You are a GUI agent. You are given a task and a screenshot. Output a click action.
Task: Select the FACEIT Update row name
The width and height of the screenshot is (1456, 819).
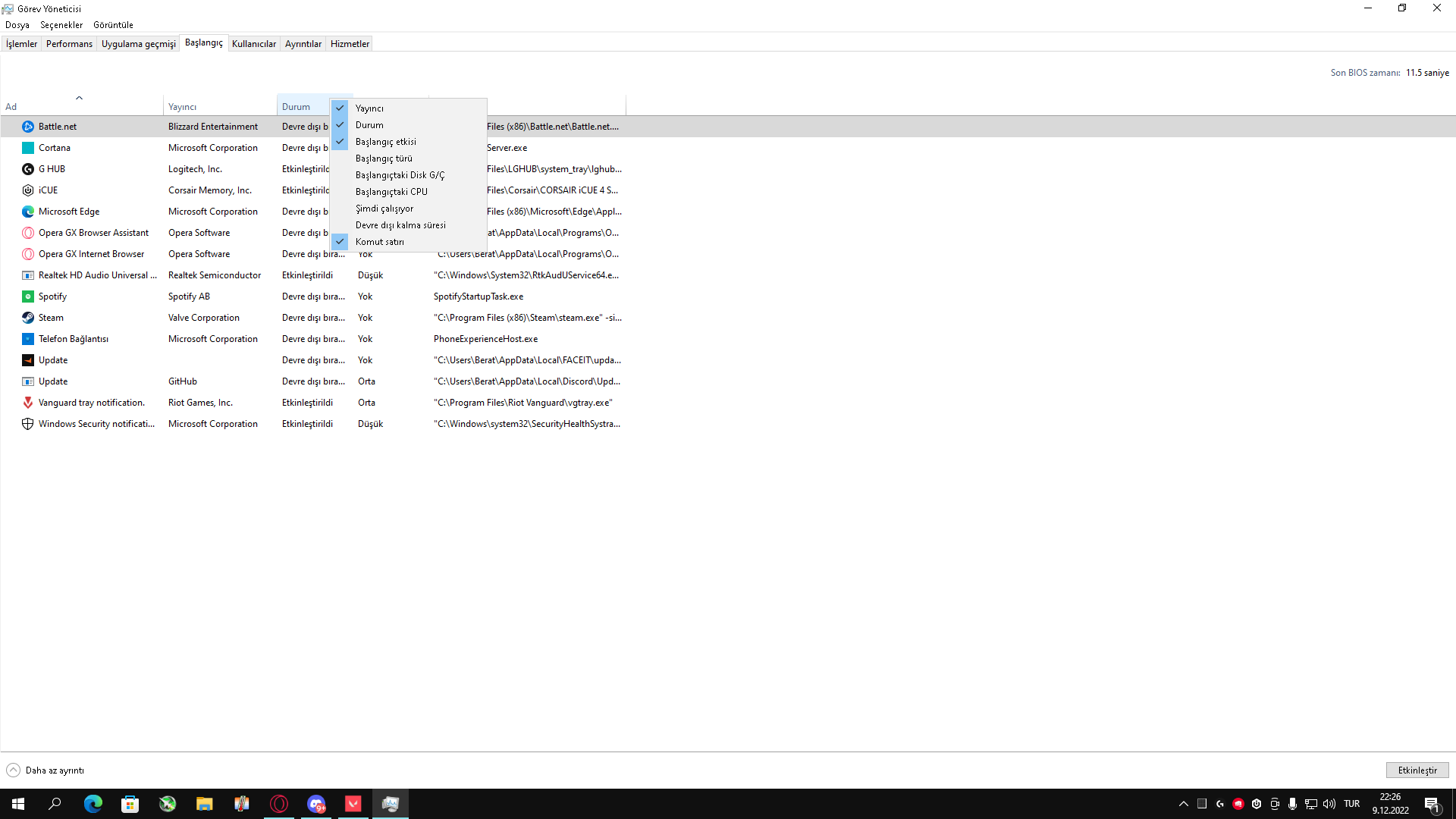pos(53,360)
